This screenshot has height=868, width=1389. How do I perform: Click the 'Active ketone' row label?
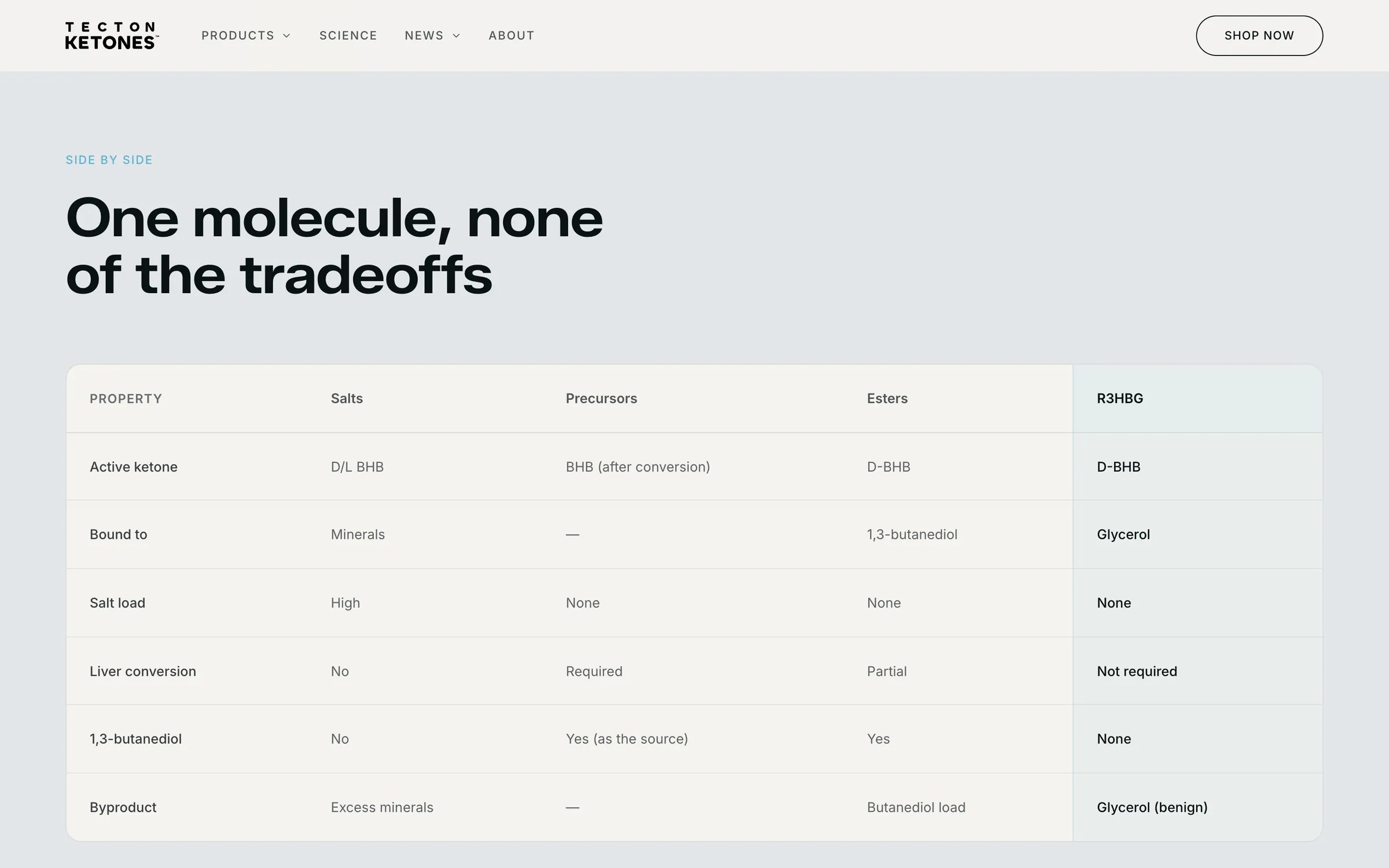(x=134, y=467)
